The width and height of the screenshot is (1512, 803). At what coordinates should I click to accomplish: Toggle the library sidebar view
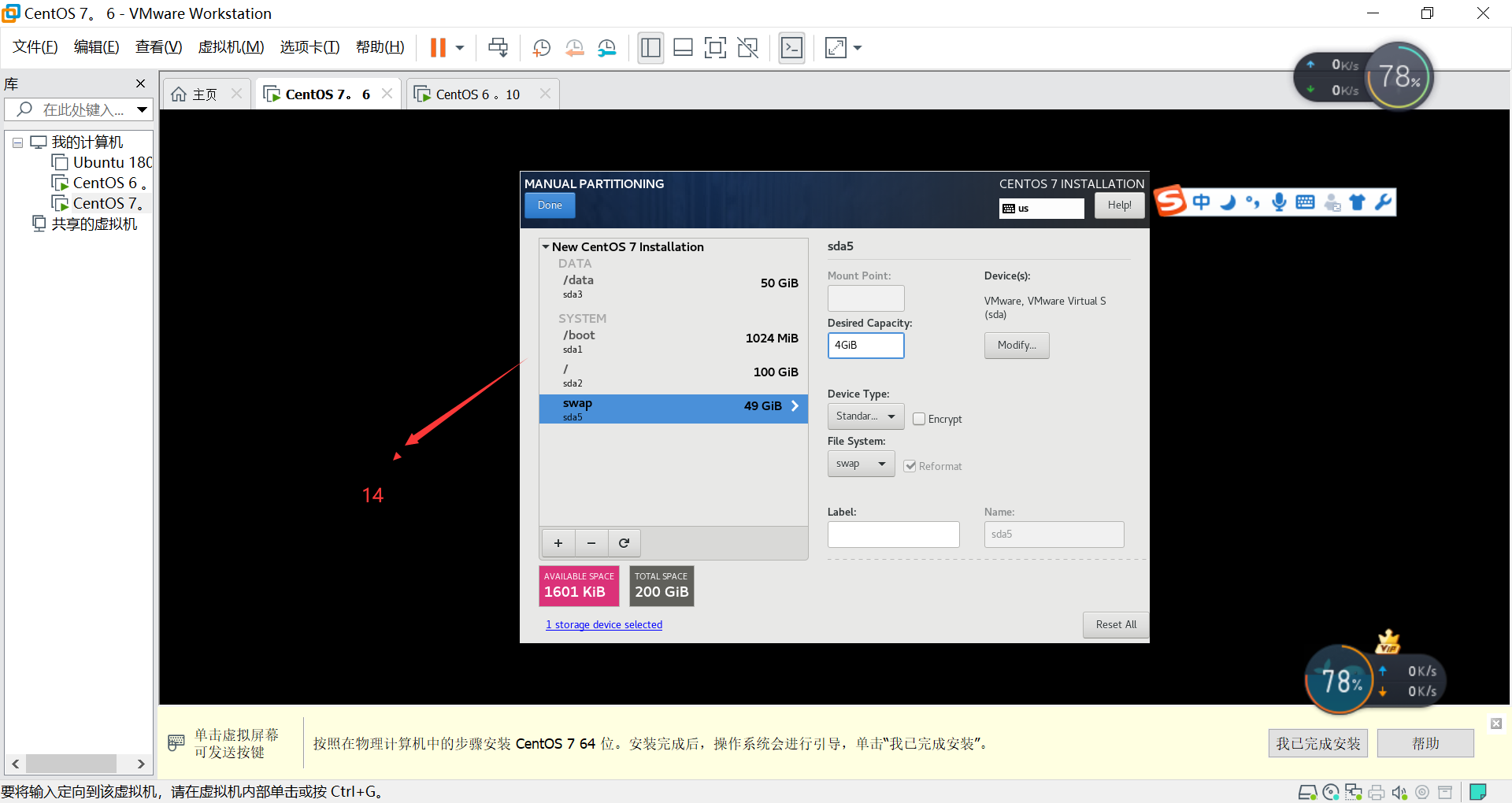pyautogui.click(x=650, y=48)
